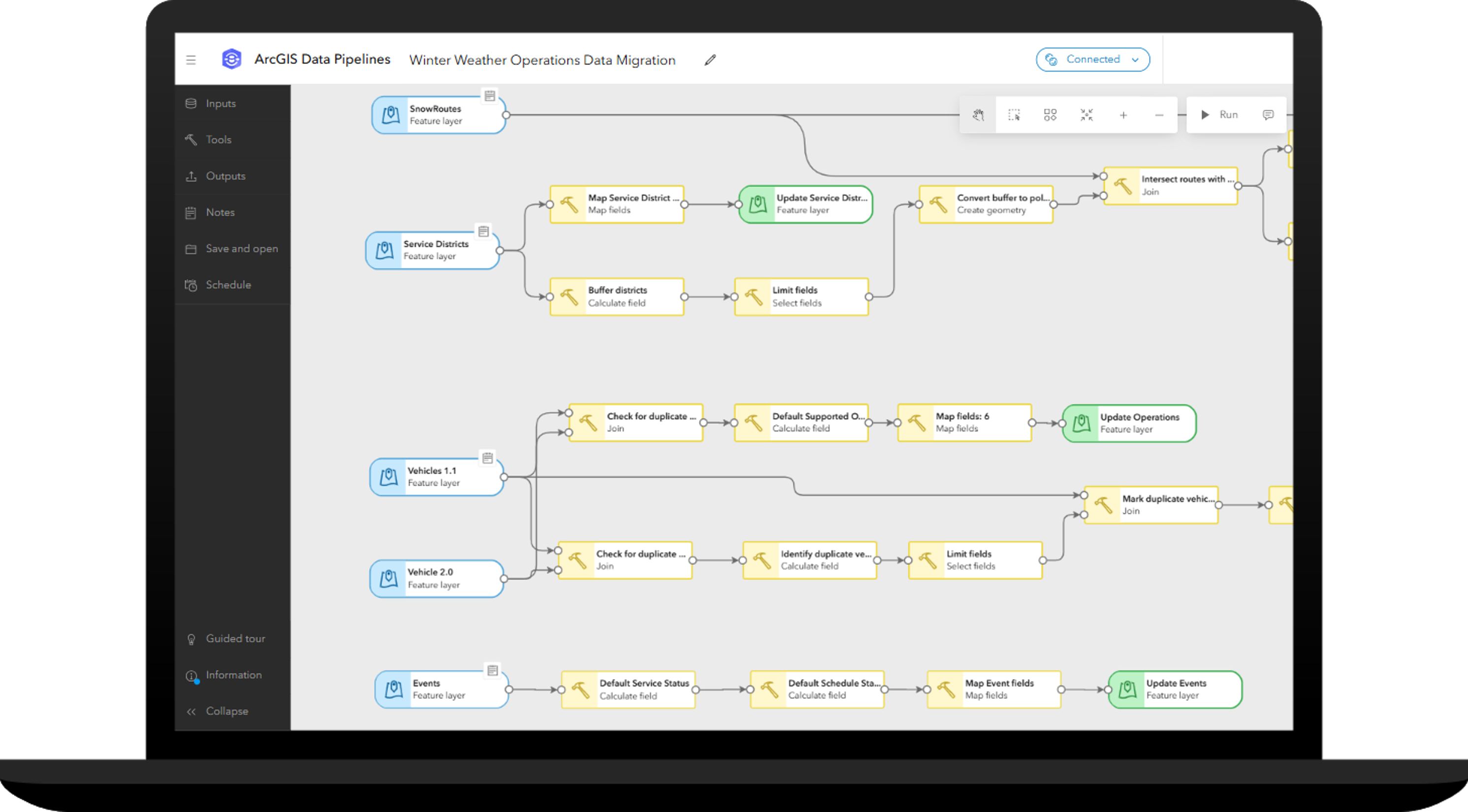Select the pan hand tool

[x=978, y=115]
